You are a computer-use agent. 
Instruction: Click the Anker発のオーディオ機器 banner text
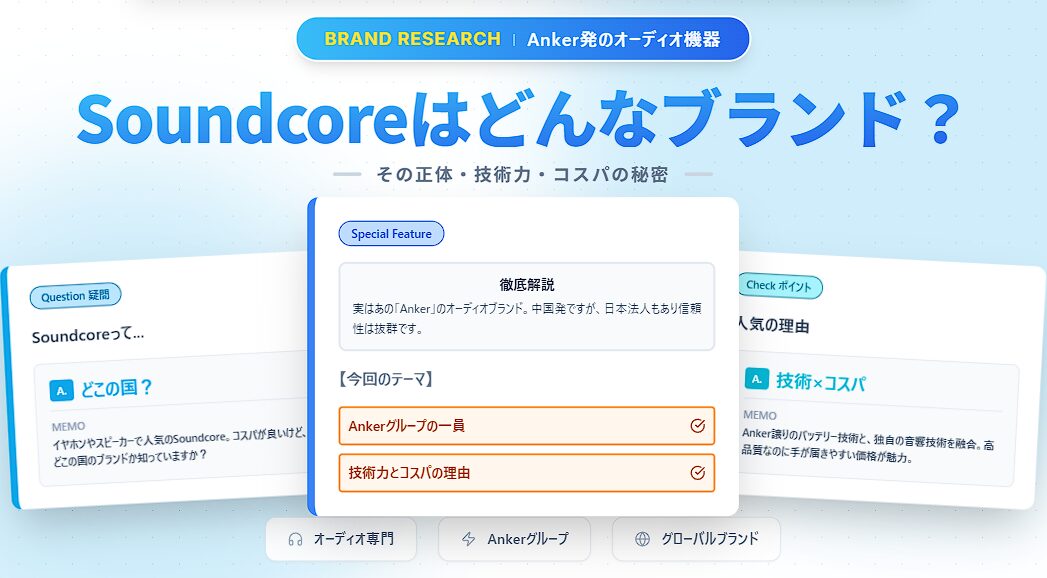point(625,40)
